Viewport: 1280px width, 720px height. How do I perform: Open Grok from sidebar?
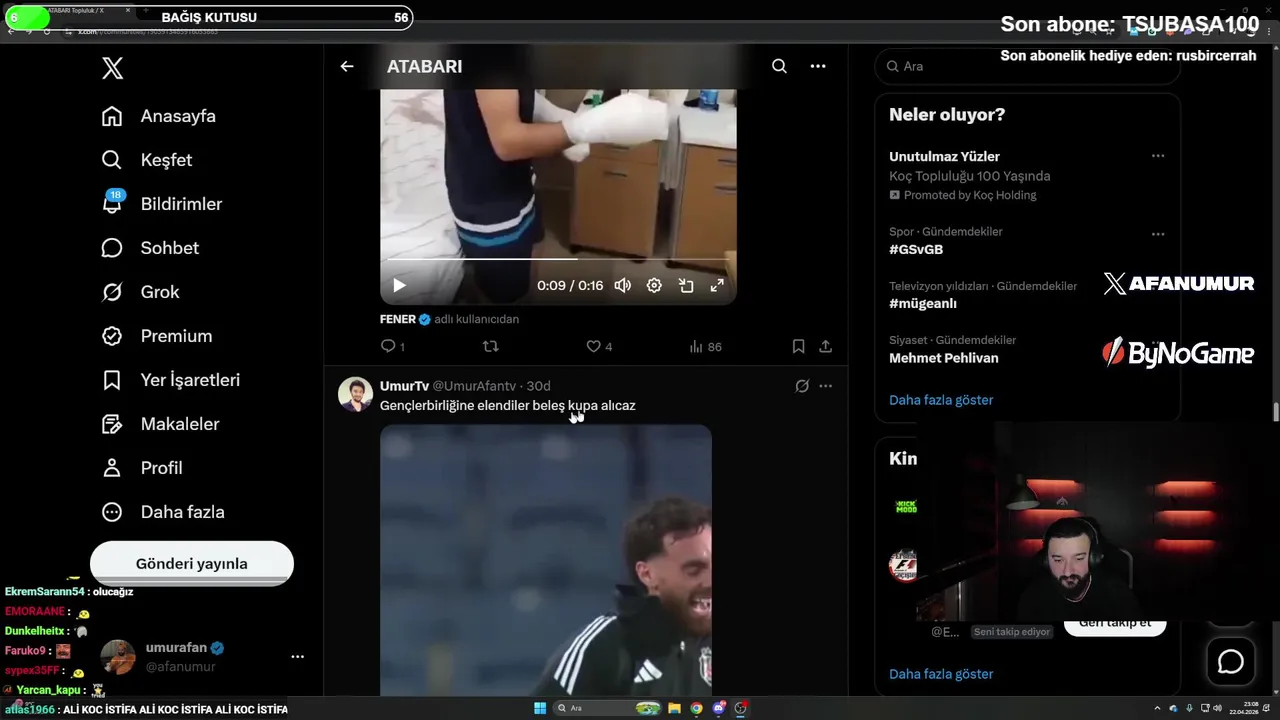click(140, 292)
